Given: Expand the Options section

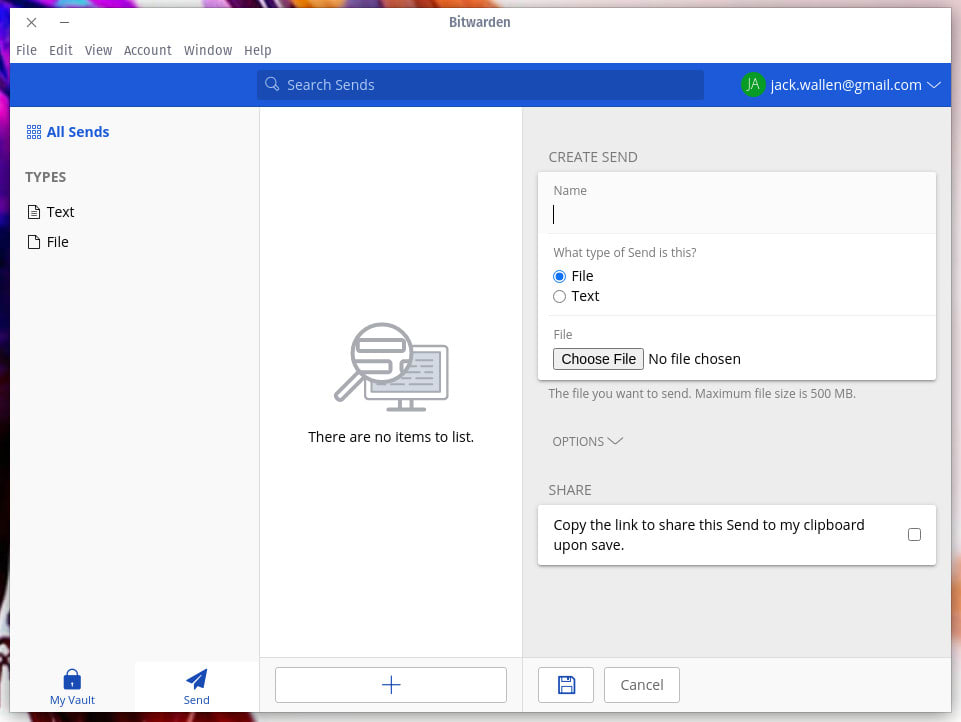Looking at the screenshot, I should pyautogui.click(x=588, y=441).
